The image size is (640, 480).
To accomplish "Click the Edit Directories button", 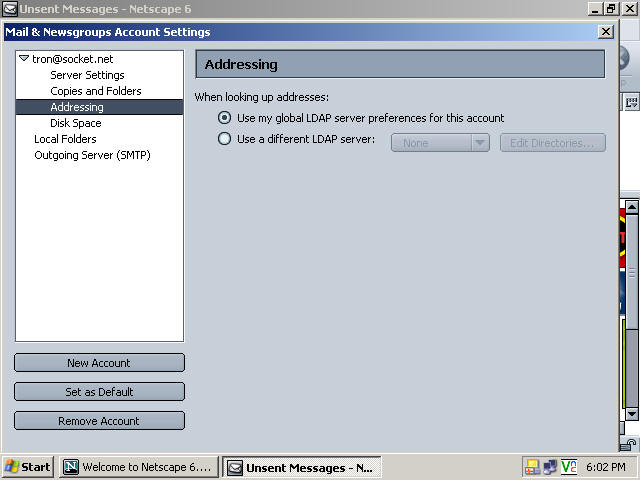I will coord(553,143).
